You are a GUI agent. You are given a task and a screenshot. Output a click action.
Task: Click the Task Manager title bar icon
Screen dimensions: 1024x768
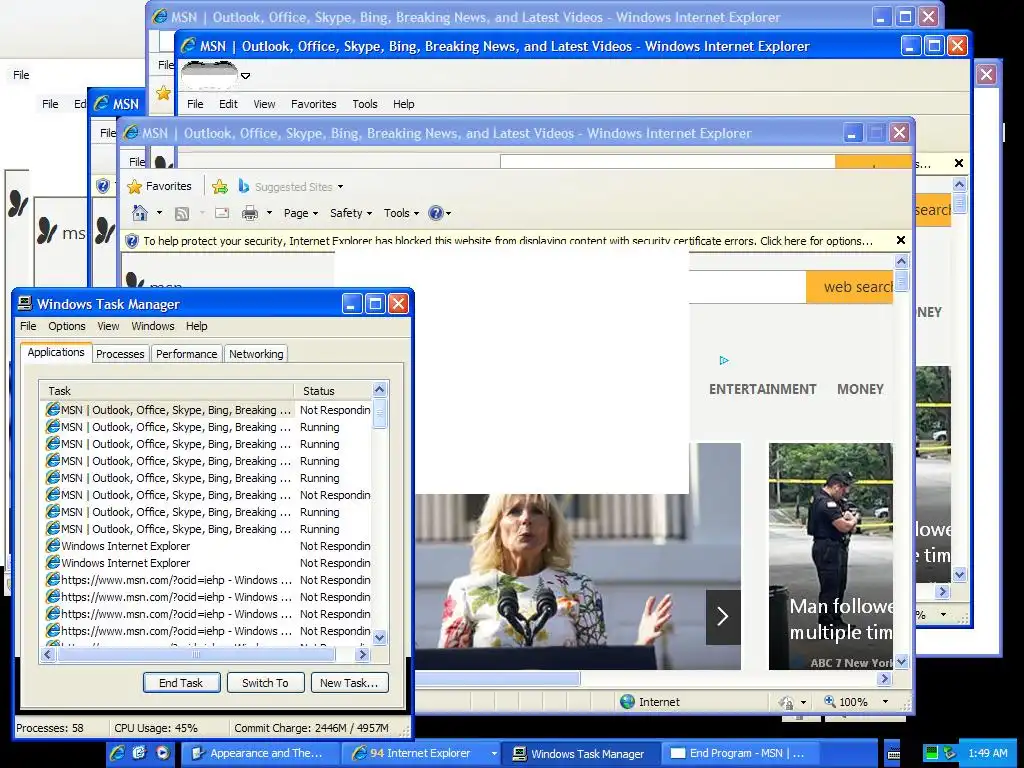[x=25, y=304]
